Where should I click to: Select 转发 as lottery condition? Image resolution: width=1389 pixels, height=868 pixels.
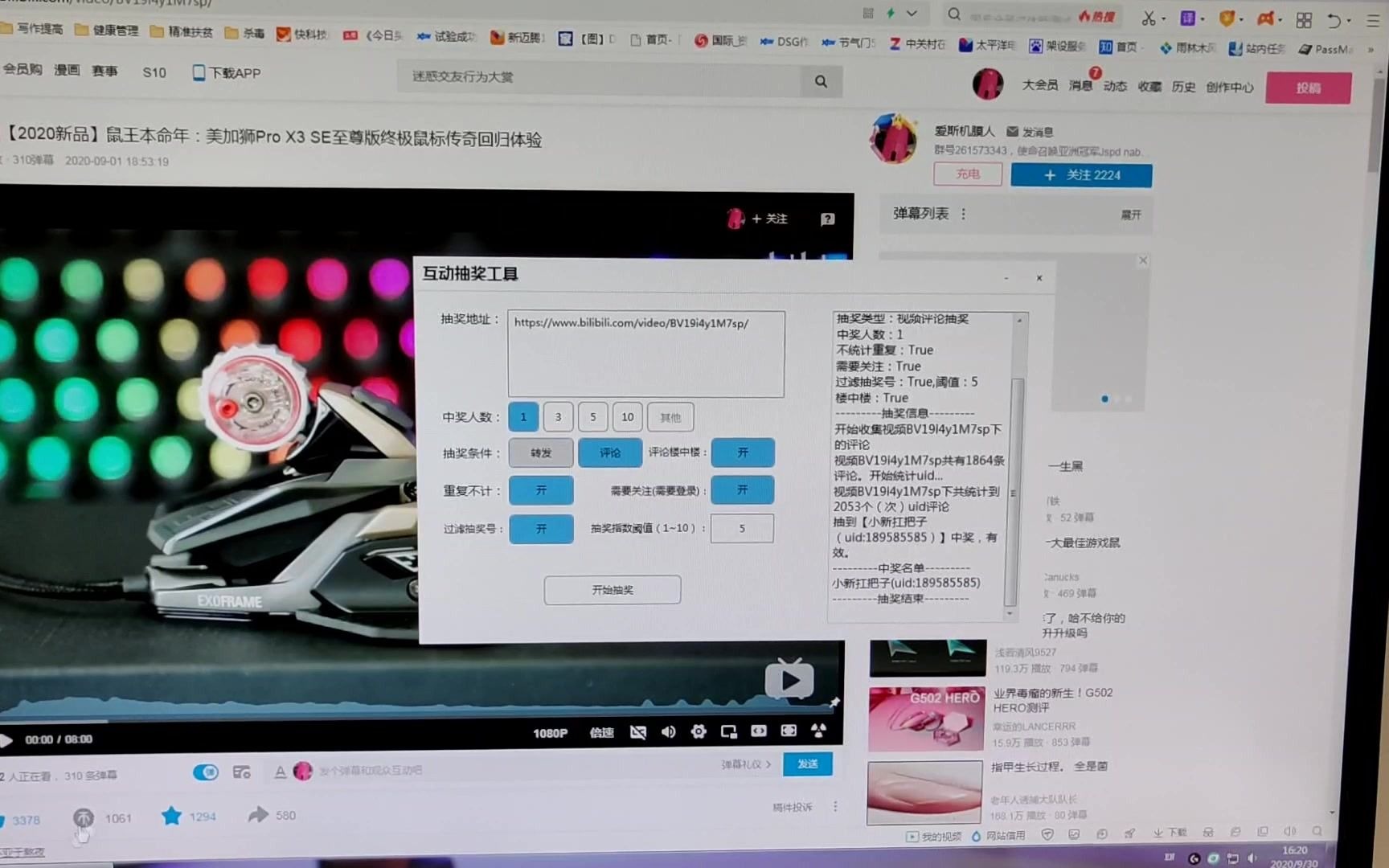pos(541,453)
